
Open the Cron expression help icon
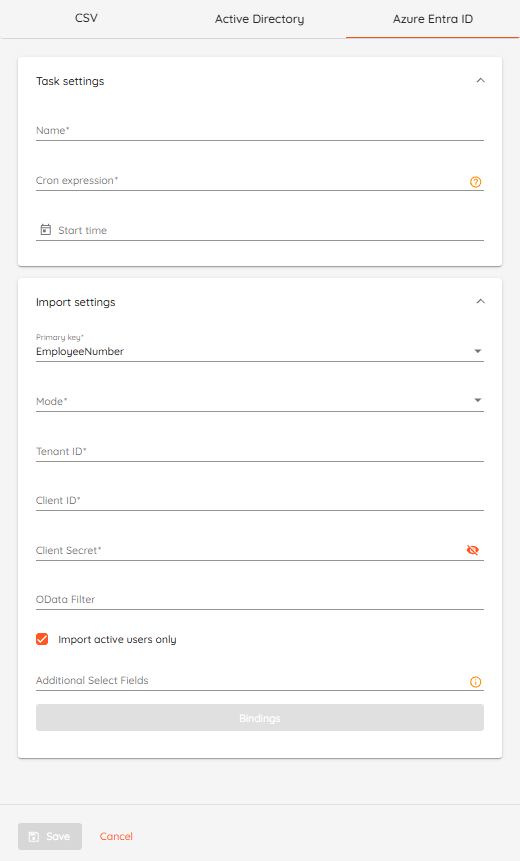pyautogui.click(x=476, y=182)
